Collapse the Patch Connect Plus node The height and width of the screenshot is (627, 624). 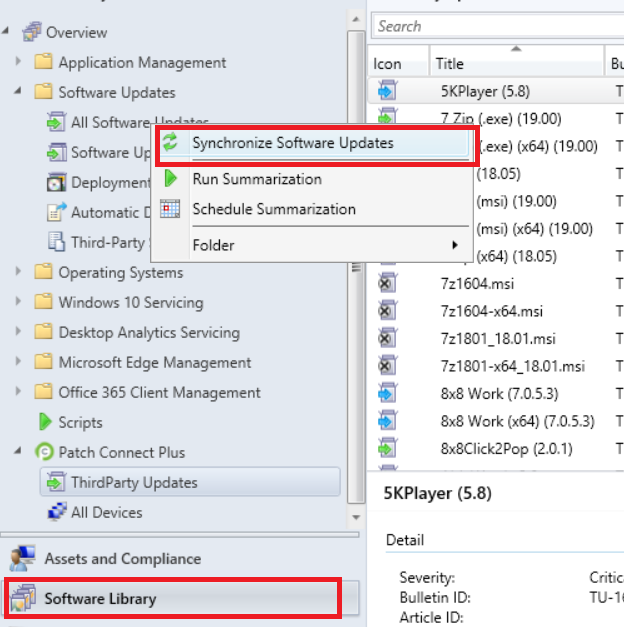pos(18,451)
